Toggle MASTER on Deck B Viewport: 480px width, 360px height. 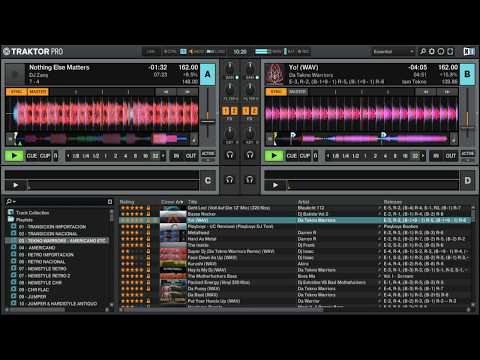click(x=297, y=92)
